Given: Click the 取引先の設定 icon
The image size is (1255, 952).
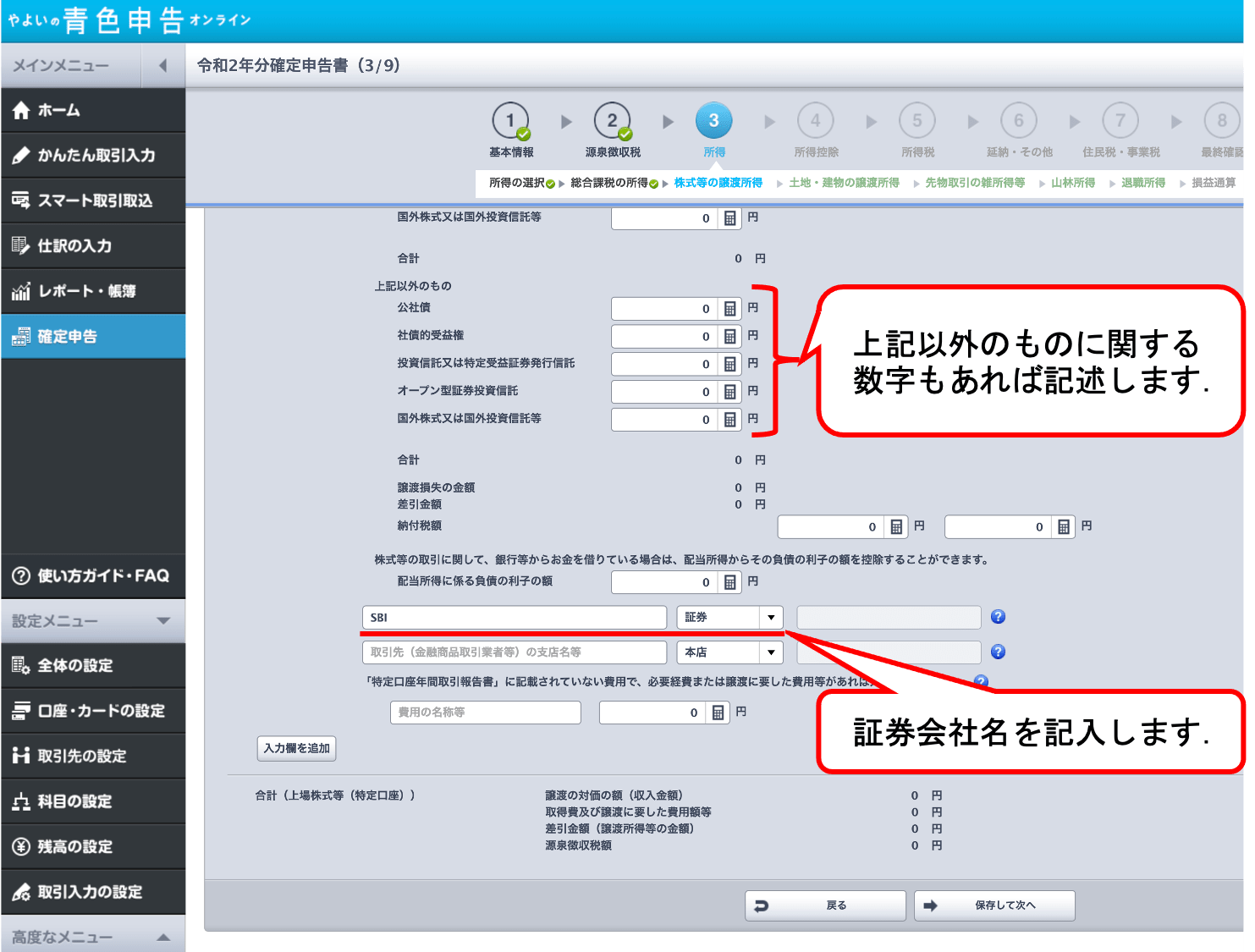Looking at the screenshot, I should (21, 756).
